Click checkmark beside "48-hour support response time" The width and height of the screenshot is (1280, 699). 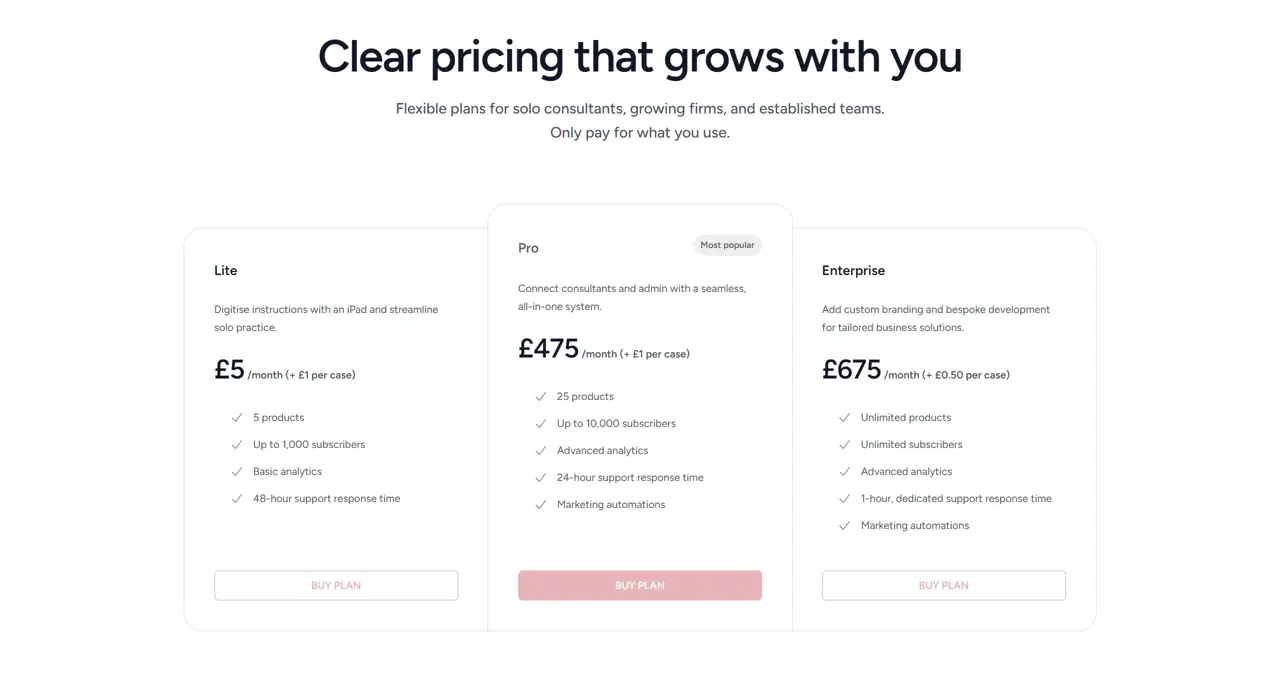[x=237, y=499]
